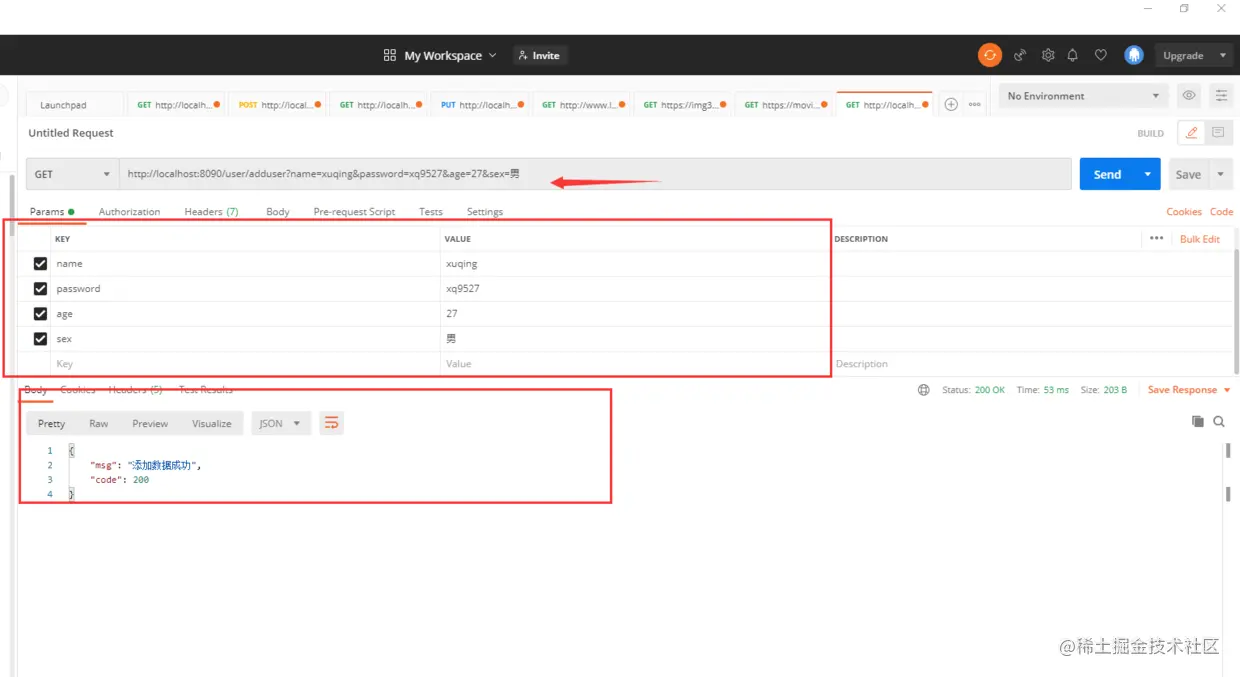
Task: Switch to the Authorization tab
Action: tap(129, 212)
